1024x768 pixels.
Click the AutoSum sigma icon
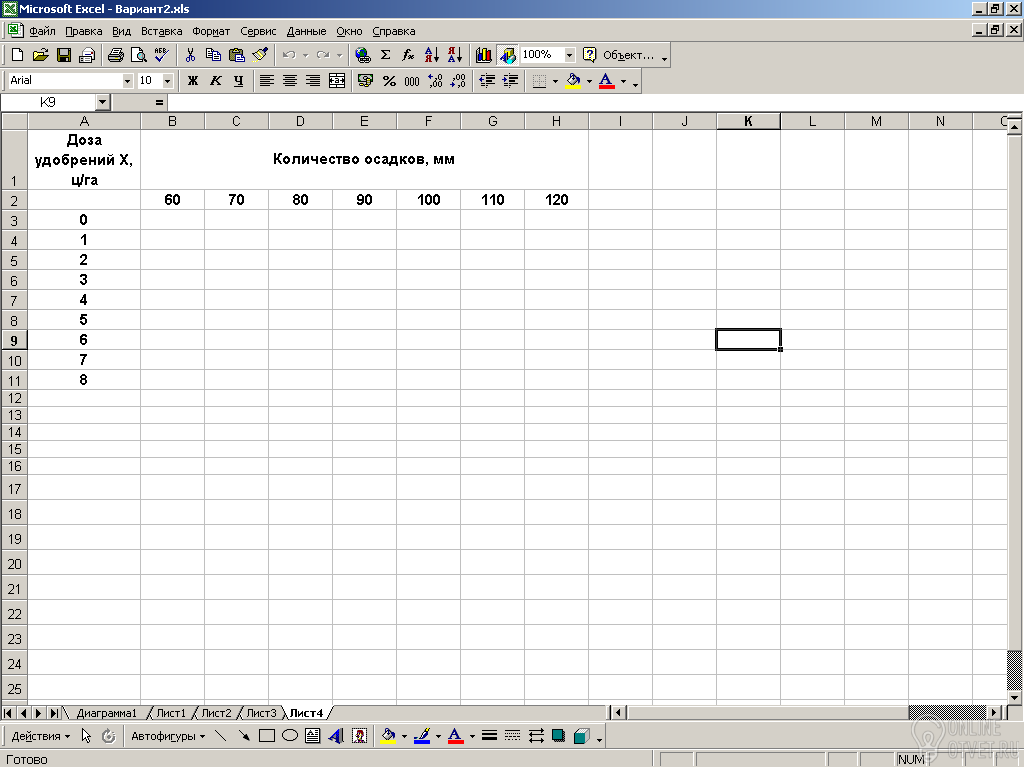click(x=385, y=56)
